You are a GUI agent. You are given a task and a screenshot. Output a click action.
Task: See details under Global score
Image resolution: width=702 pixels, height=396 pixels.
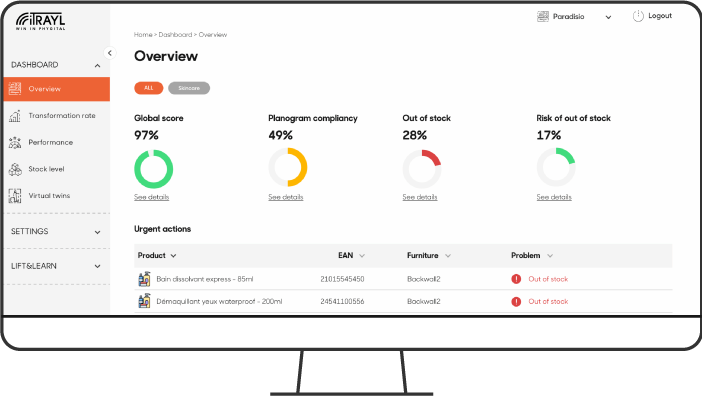[151, 197]
